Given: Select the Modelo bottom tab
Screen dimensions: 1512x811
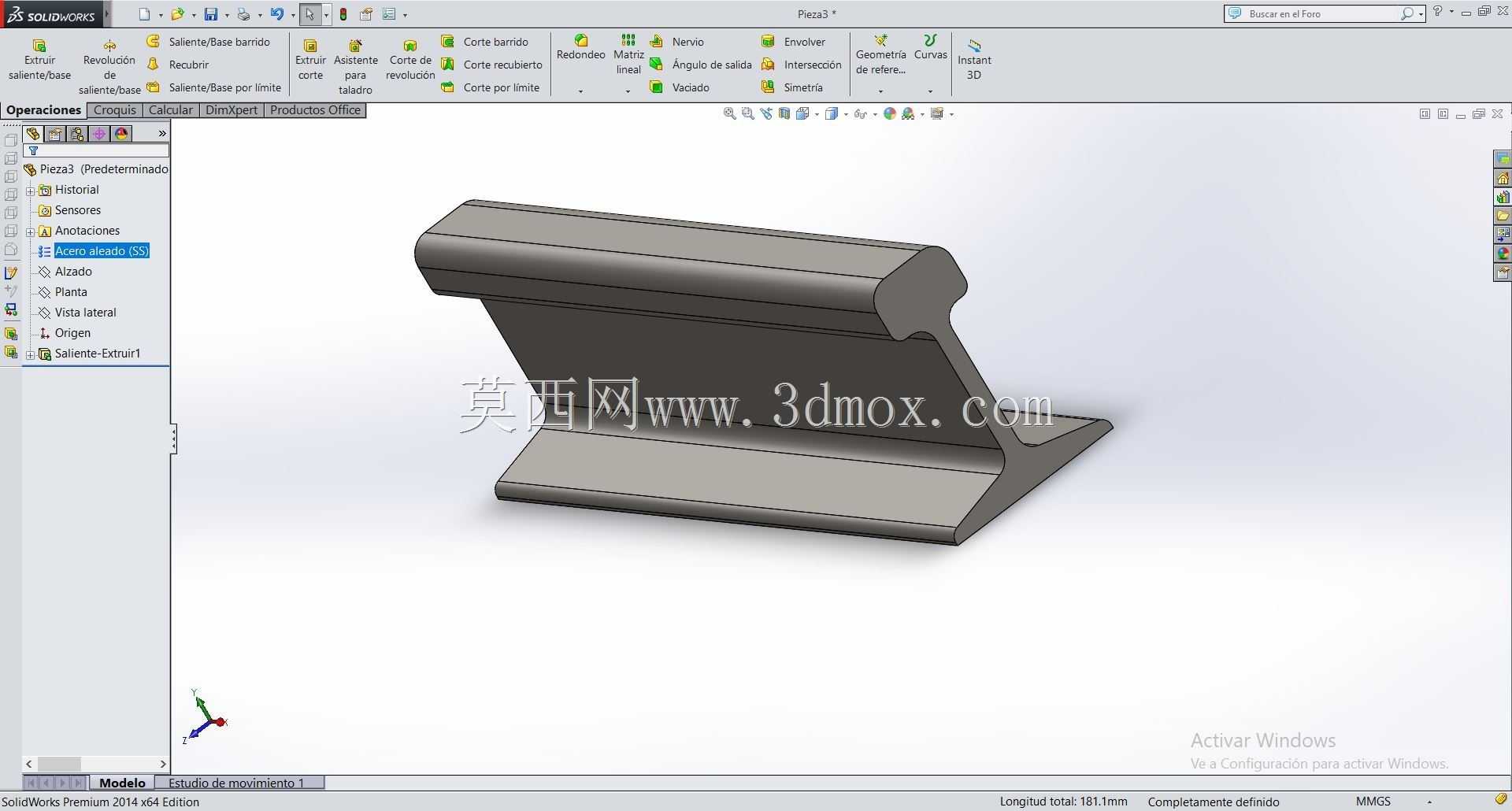Looking at the screenshot, I should point(122,783).
